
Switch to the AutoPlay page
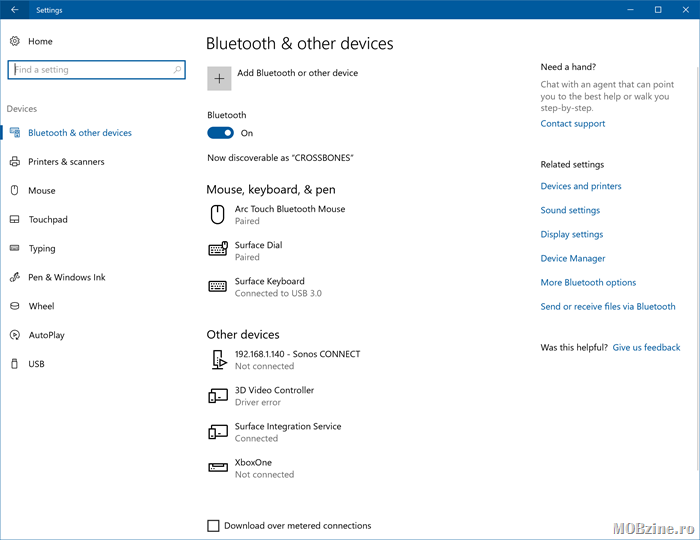(46, 335)
